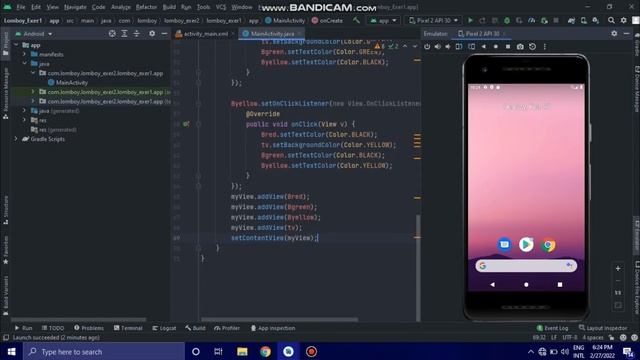Hide the Project panel with minus icon

(164, 33)
